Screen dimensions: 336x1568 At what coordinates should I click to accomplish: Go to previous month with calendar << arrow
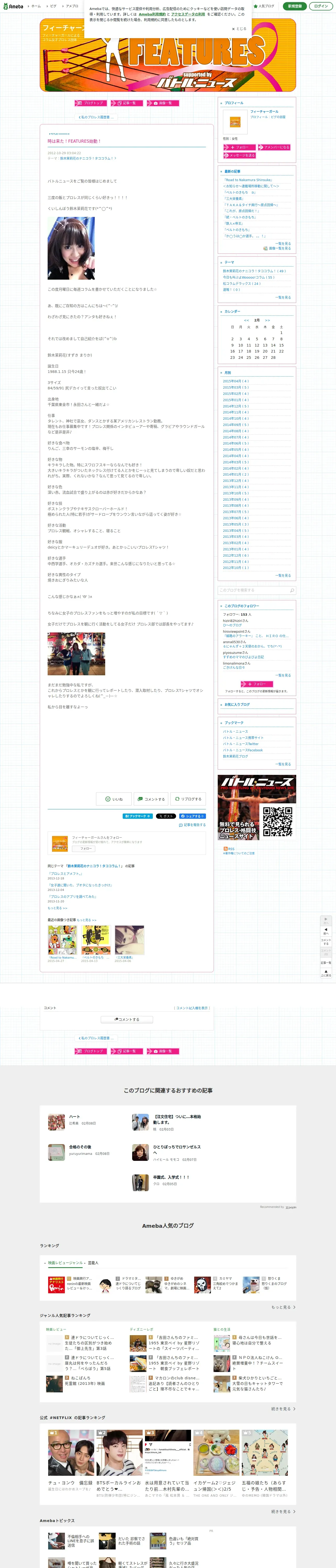(x=246, y=320)
